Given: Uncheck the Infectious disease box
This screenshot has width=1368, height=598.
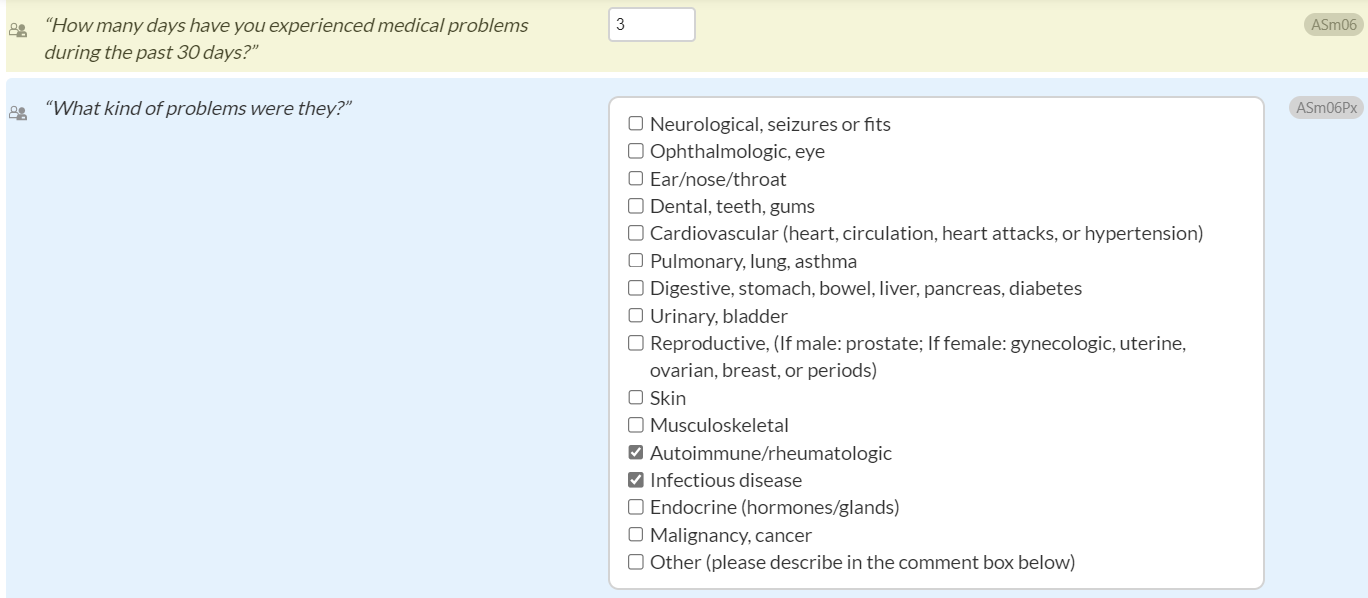Looking at the screenshot, I should coord(636,480).
